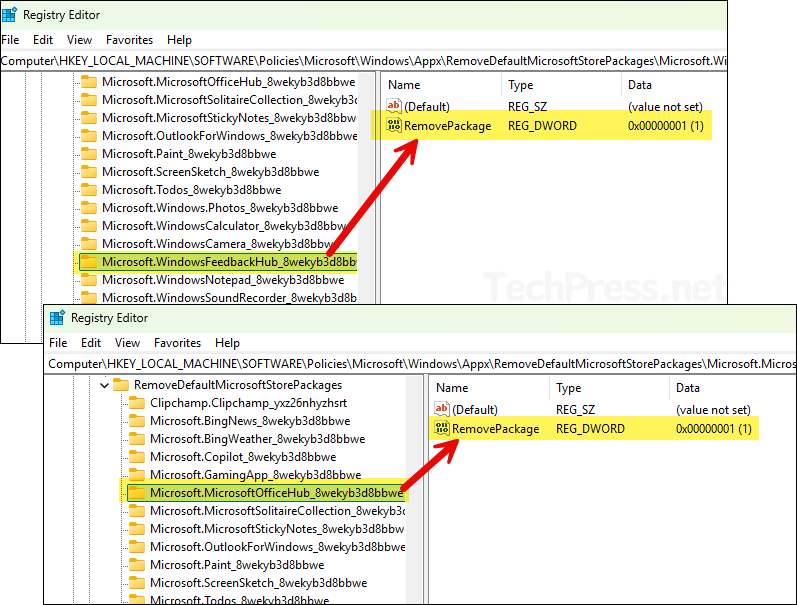The height and width of the screenshot is (605, 797).
Task: Select Microsoft.ScreenSketch folder icon in front window
Action: (137, 583)
